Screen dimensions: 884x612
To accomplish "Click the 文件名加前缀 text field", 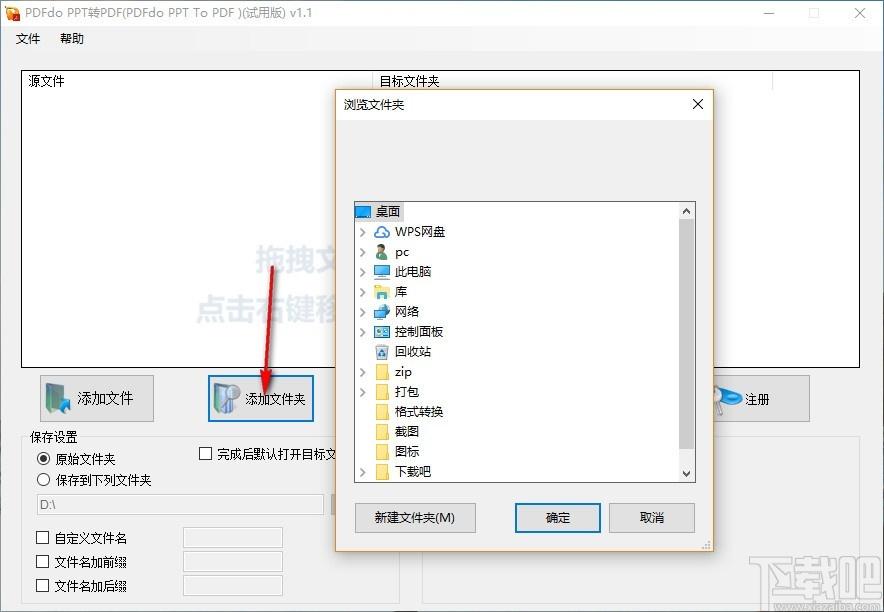I will coord(233,561).
